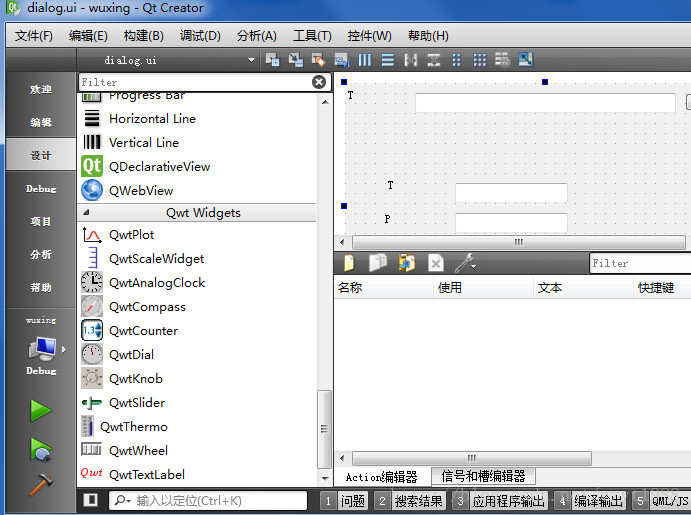Open the 帮助(H) menu

pos(428,36)
